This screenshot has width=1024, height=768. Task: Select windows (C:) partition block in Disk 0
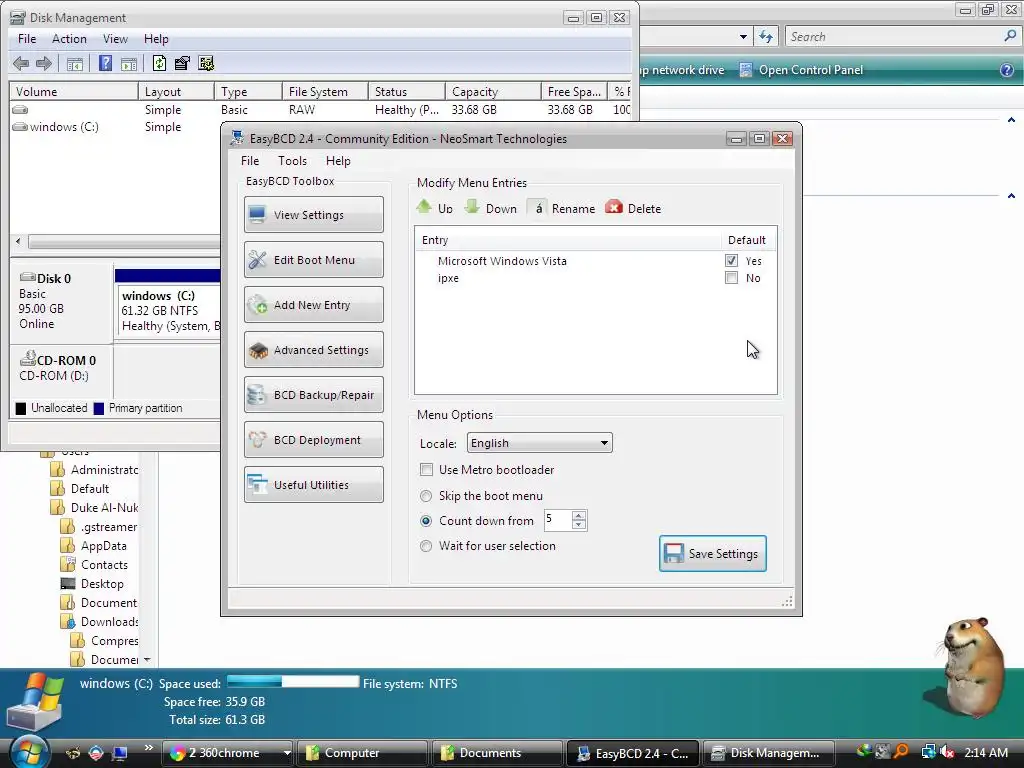(x=168, y=310)
